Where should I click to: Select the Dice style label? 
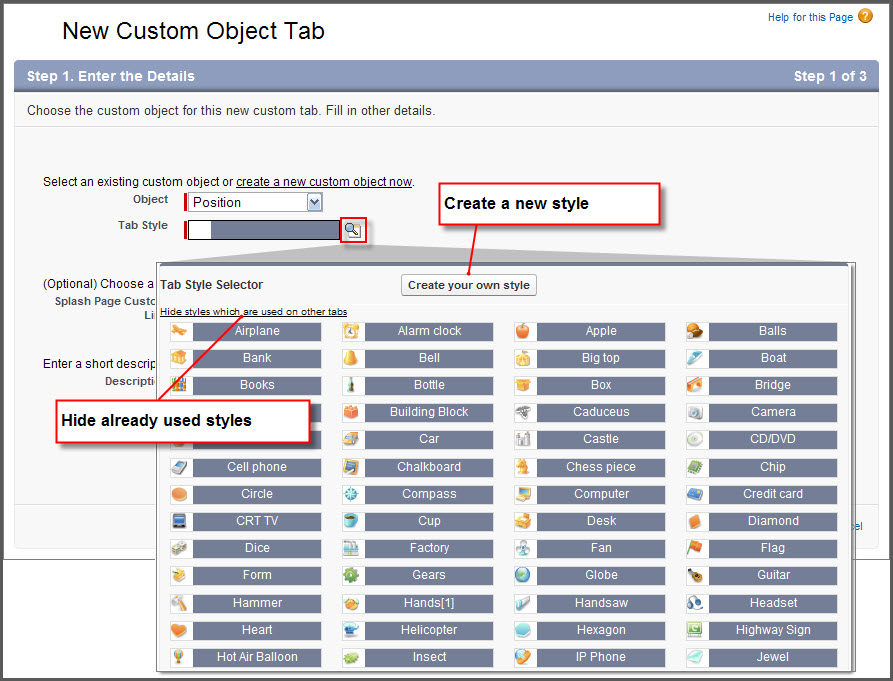(257, 548)
